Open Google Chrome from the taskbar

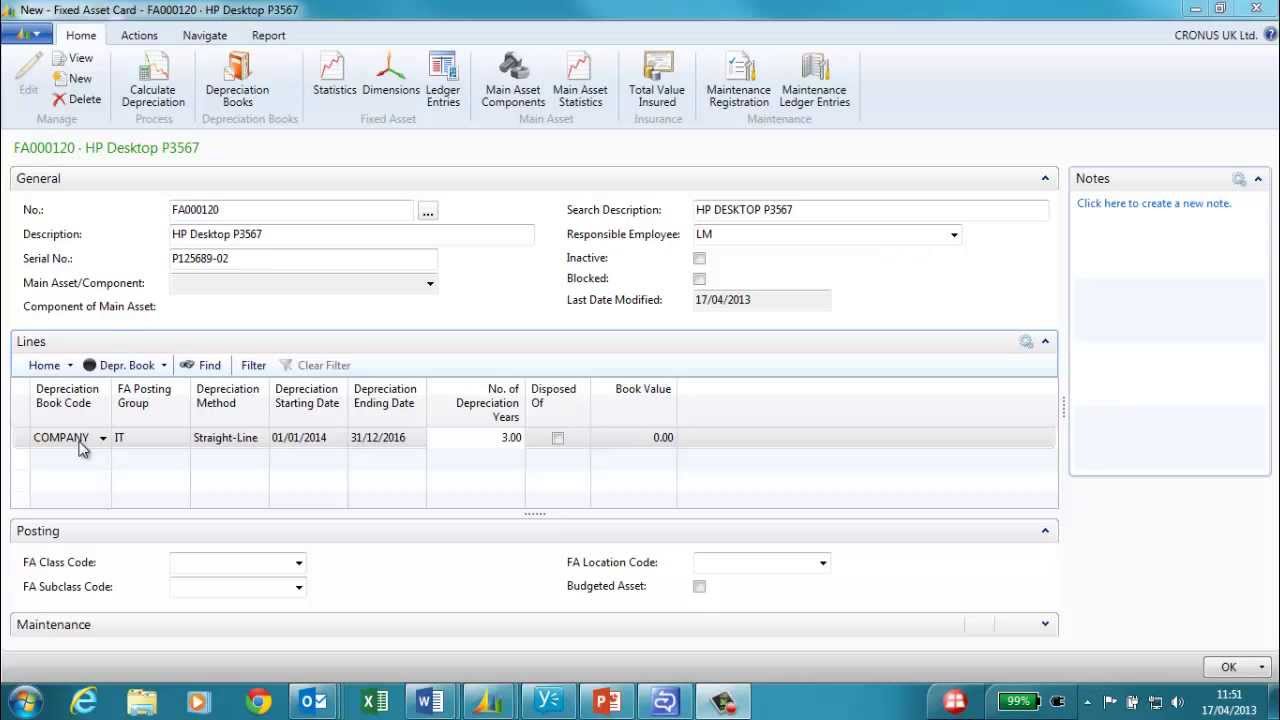point(258,701)
